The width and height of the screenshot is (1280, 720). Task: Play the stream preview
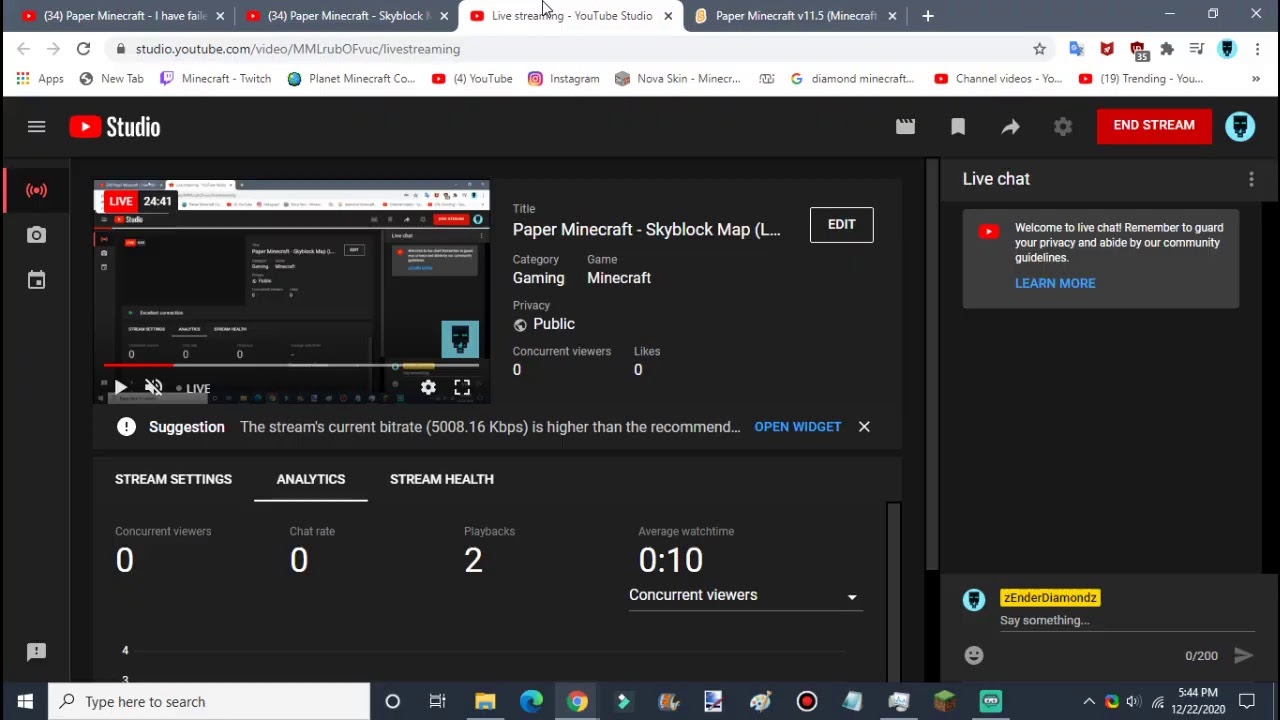coord(120,387)
